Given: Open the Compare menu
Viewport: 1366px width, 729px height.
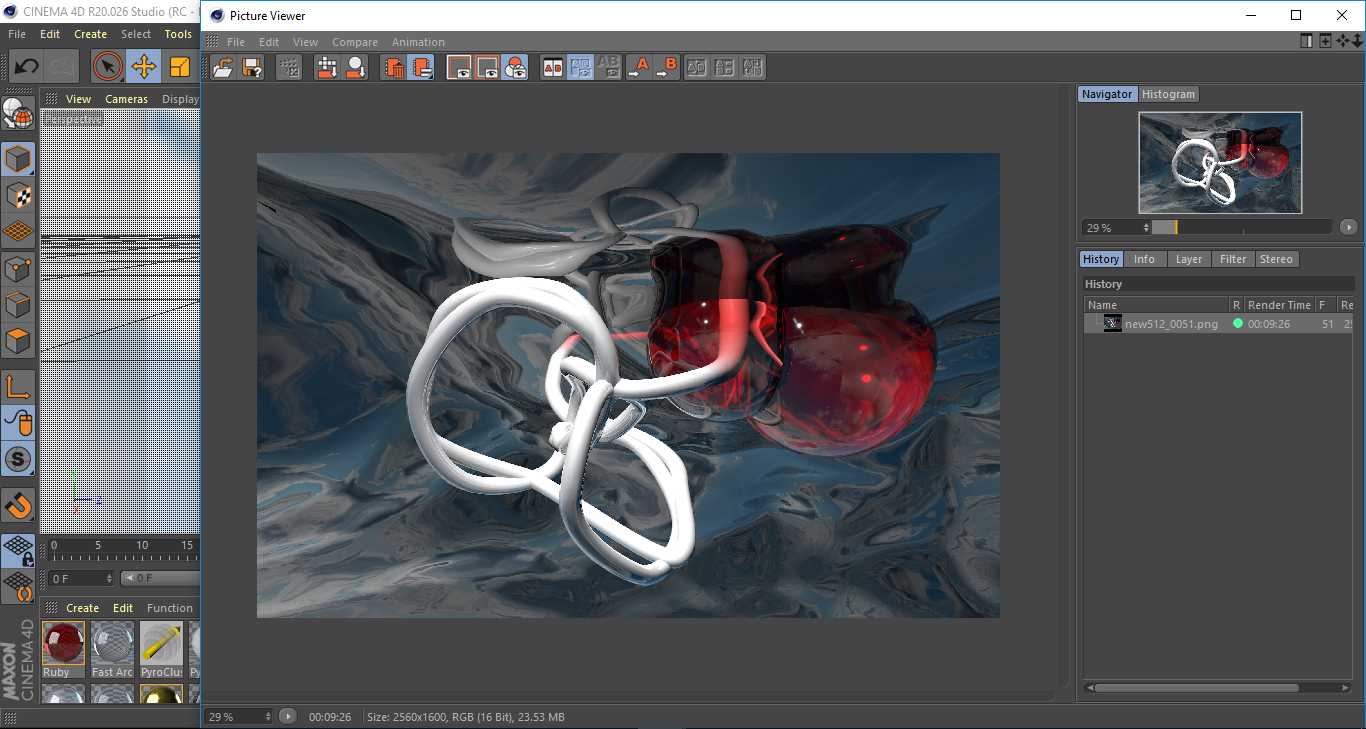Looking at the screenshot, I should [x=355, y=42].
